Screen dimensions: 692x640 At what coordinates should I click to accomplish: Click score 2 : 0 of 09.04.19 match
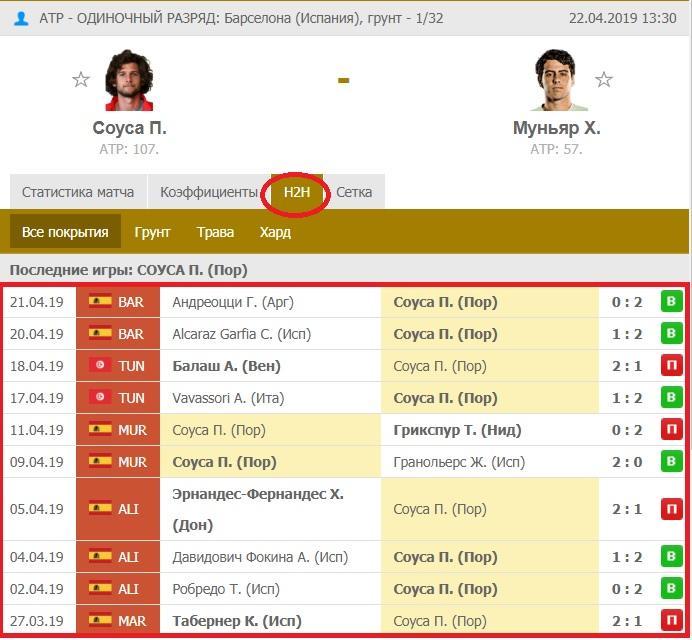pyautogui.click(x=627, y=462)
